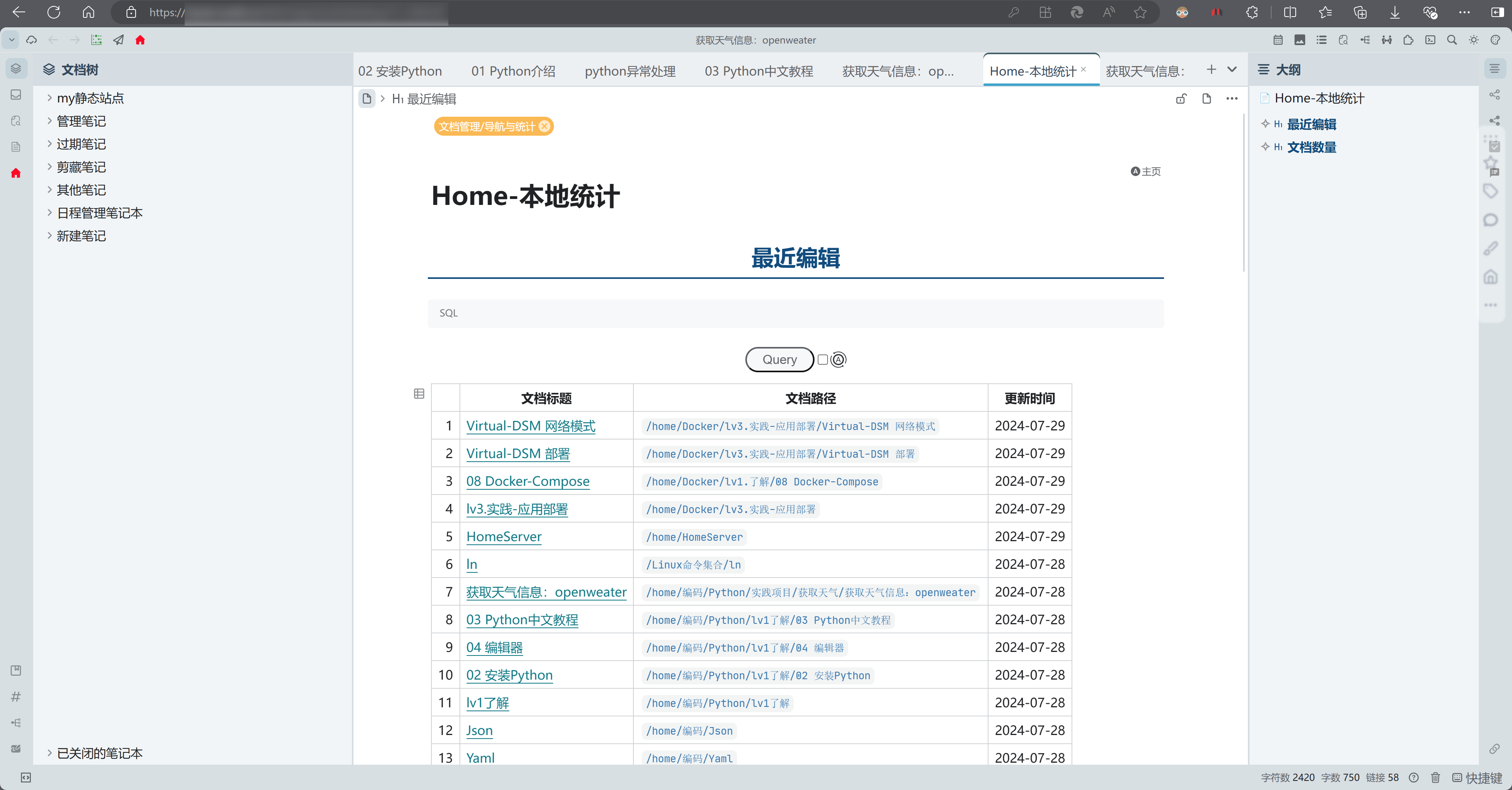Jump to 最近编辑 heading in outline
The width and height of the screenshot is (1512, 790).
point(1311,125)
